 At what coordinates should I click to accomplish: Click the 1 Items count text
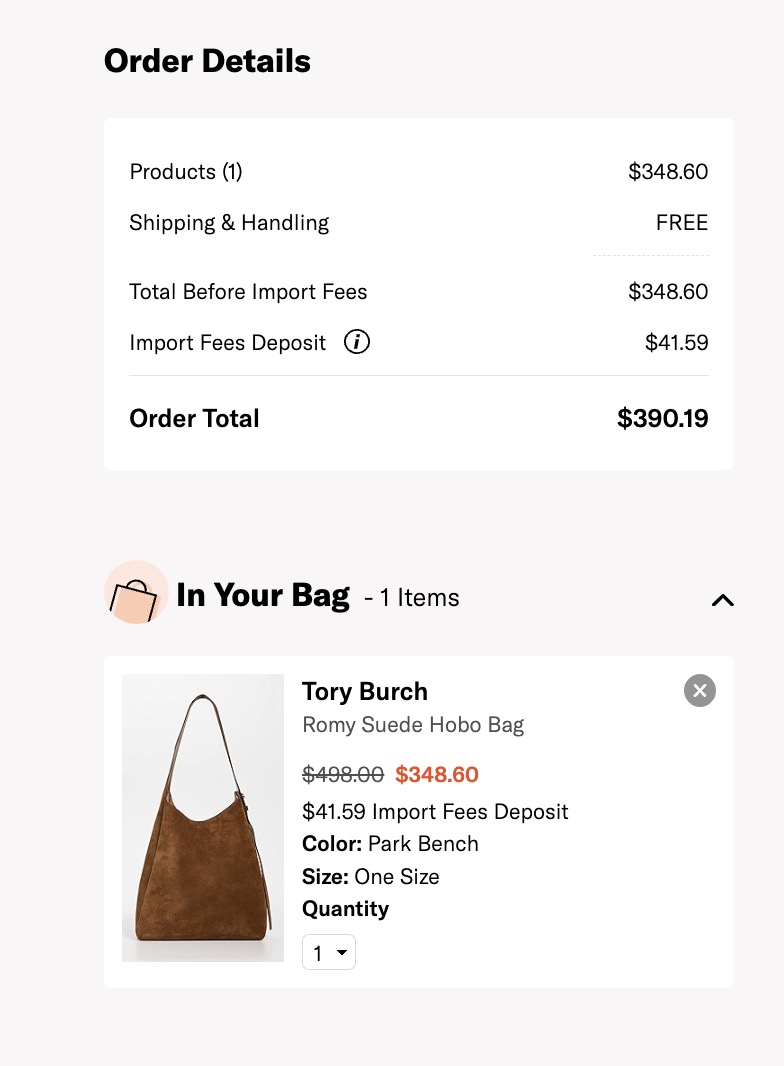(412, 598)
